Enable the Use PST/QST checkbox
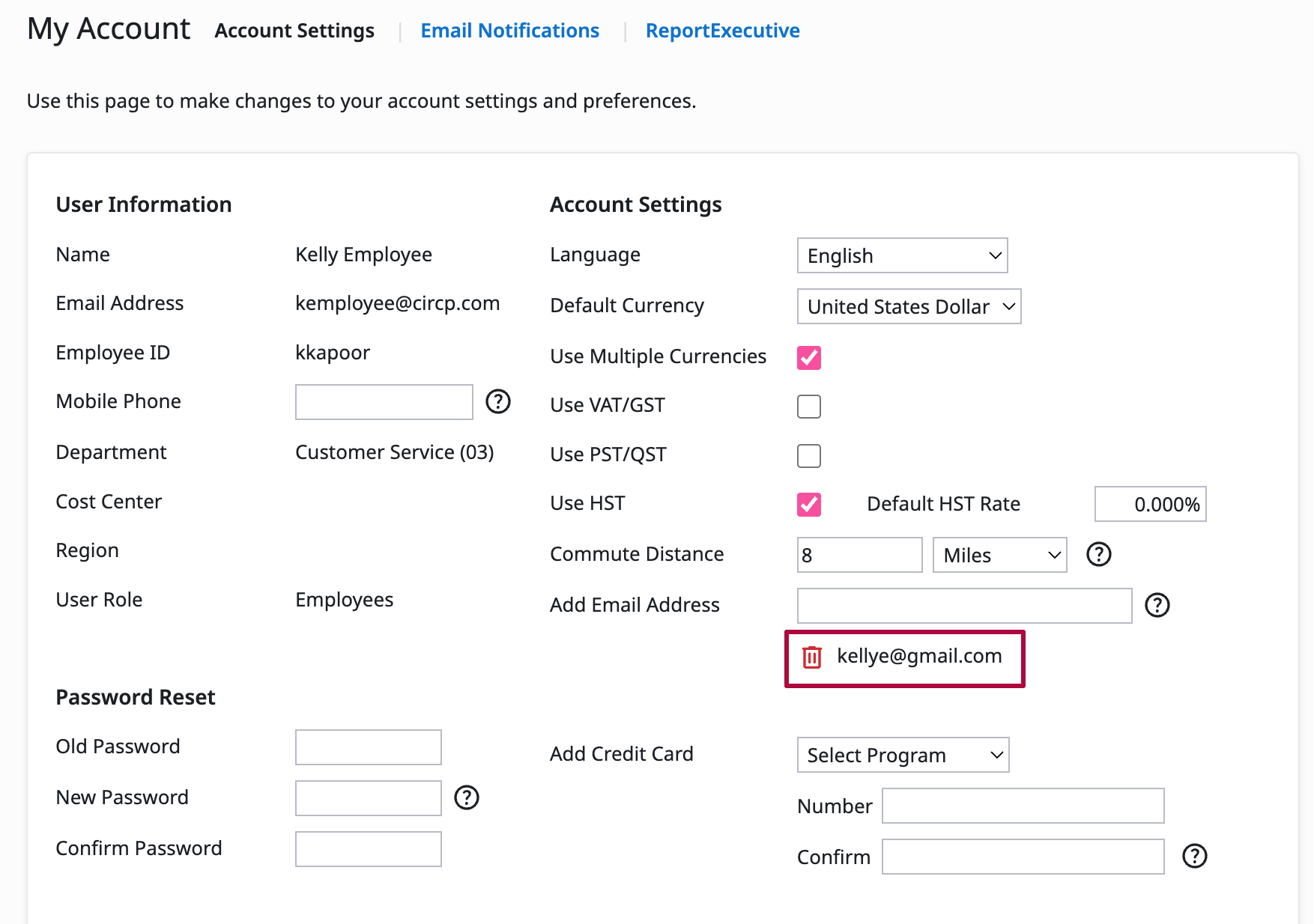1314x924 pixels. coord(809,456)
